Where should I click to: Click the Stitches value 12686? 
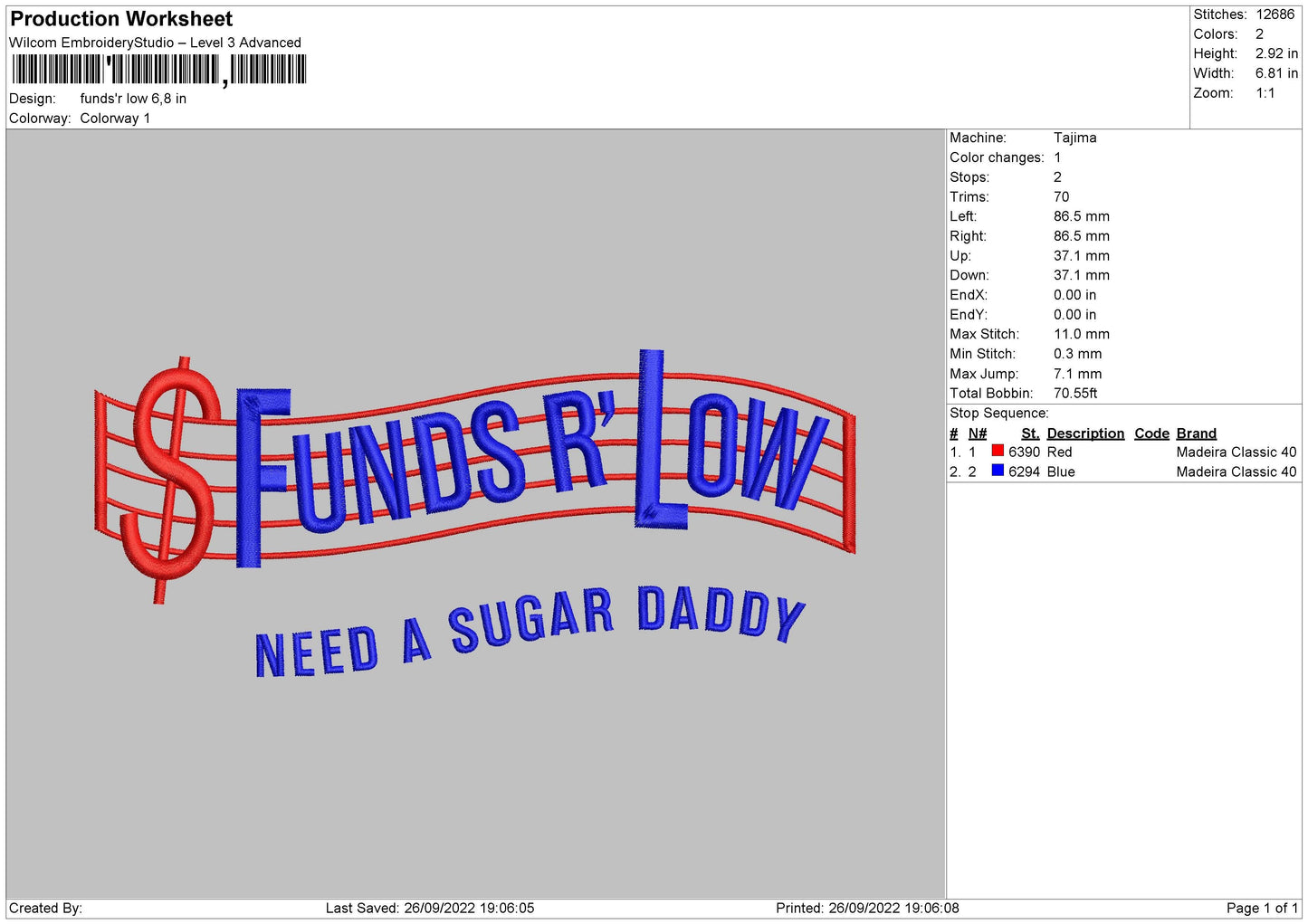click(x=1275, y=14)
